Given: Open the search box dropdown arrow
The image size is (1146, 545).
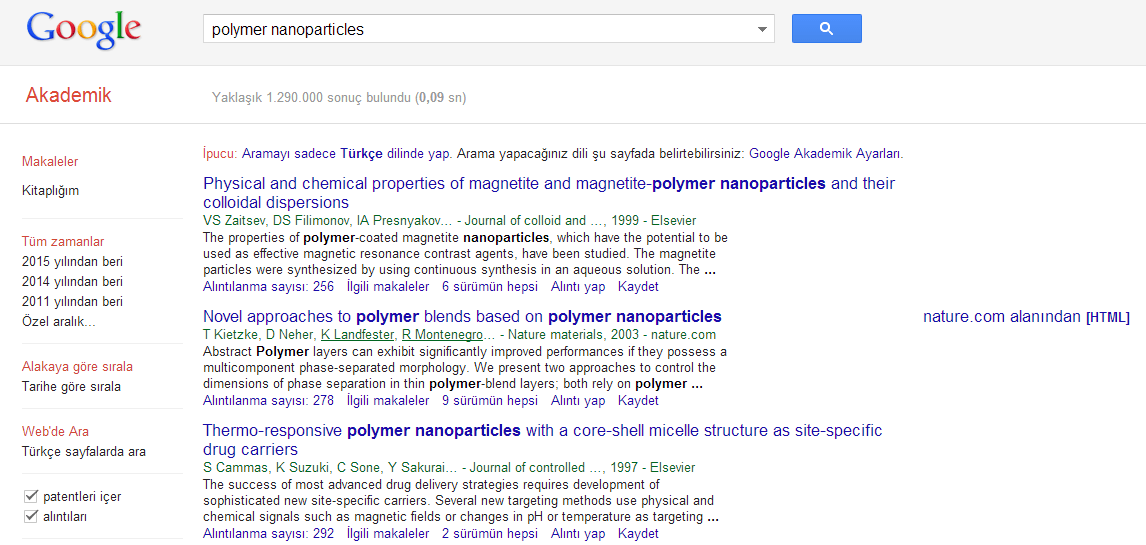Looking at the screenshot, I should coord(763,29).
